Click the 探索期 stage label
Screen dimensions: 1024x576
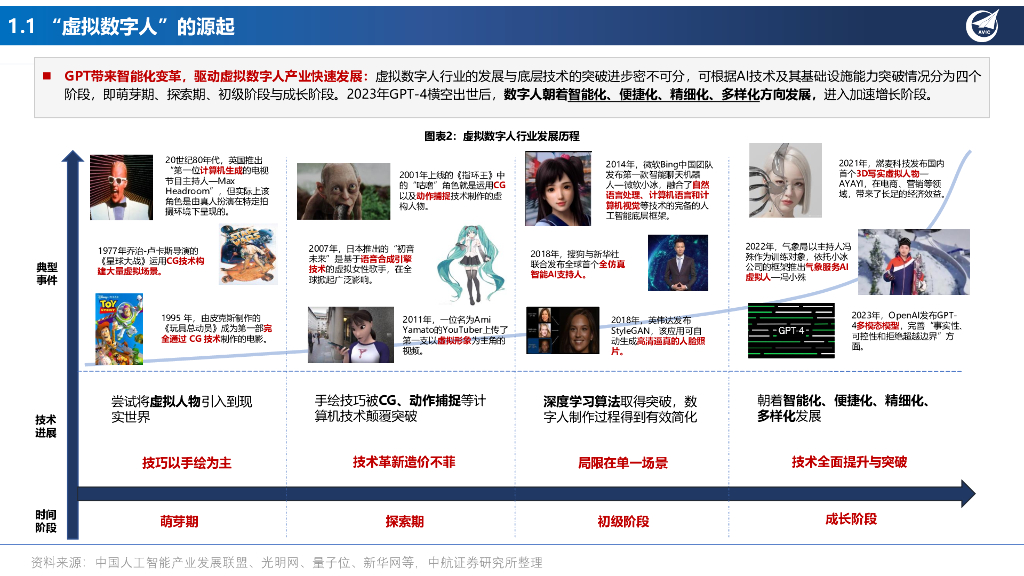pyautogui.click(x=404, y=522)
